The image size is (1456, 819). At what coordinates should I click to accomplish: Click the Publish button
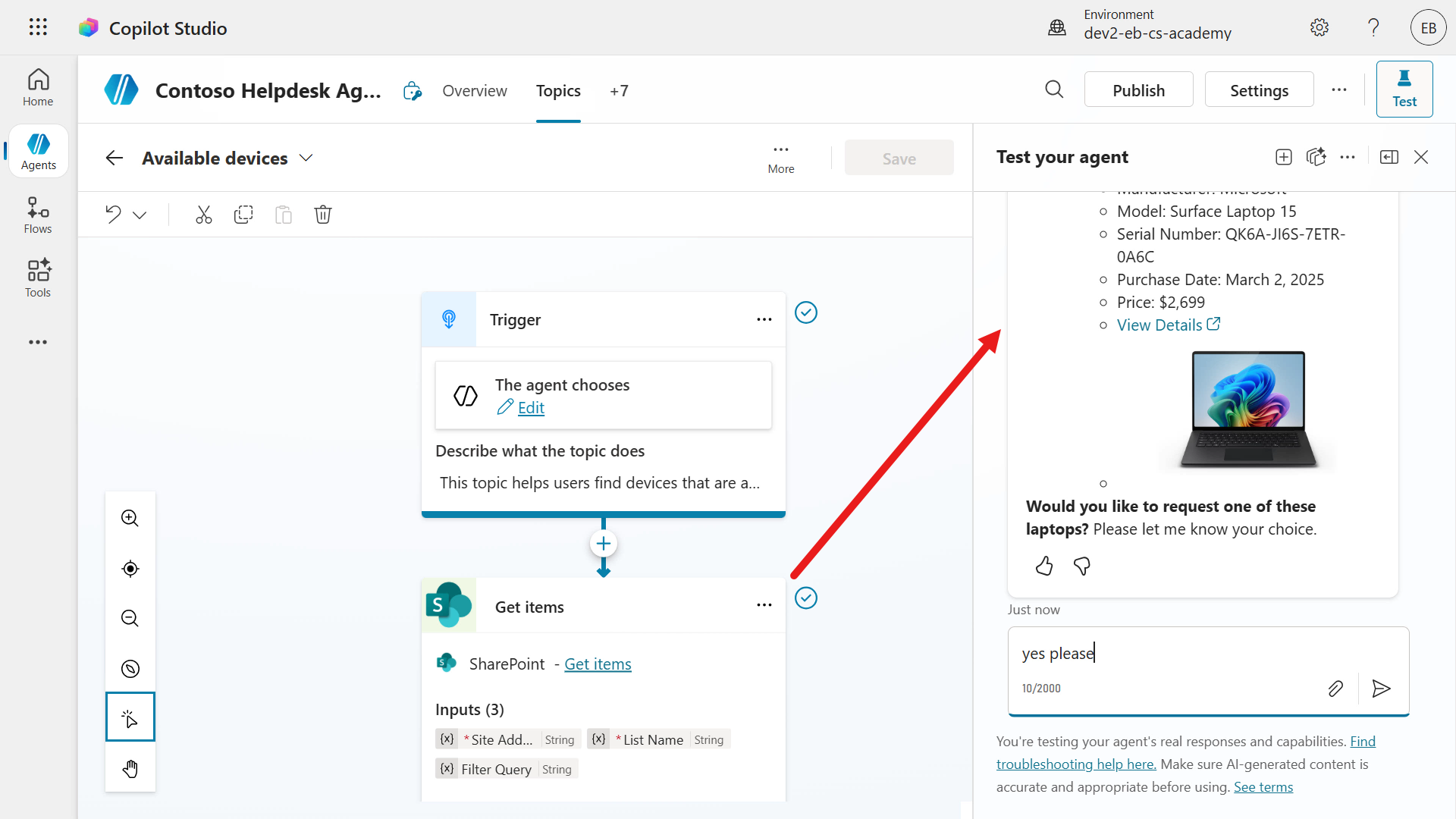coord(1137,90)
